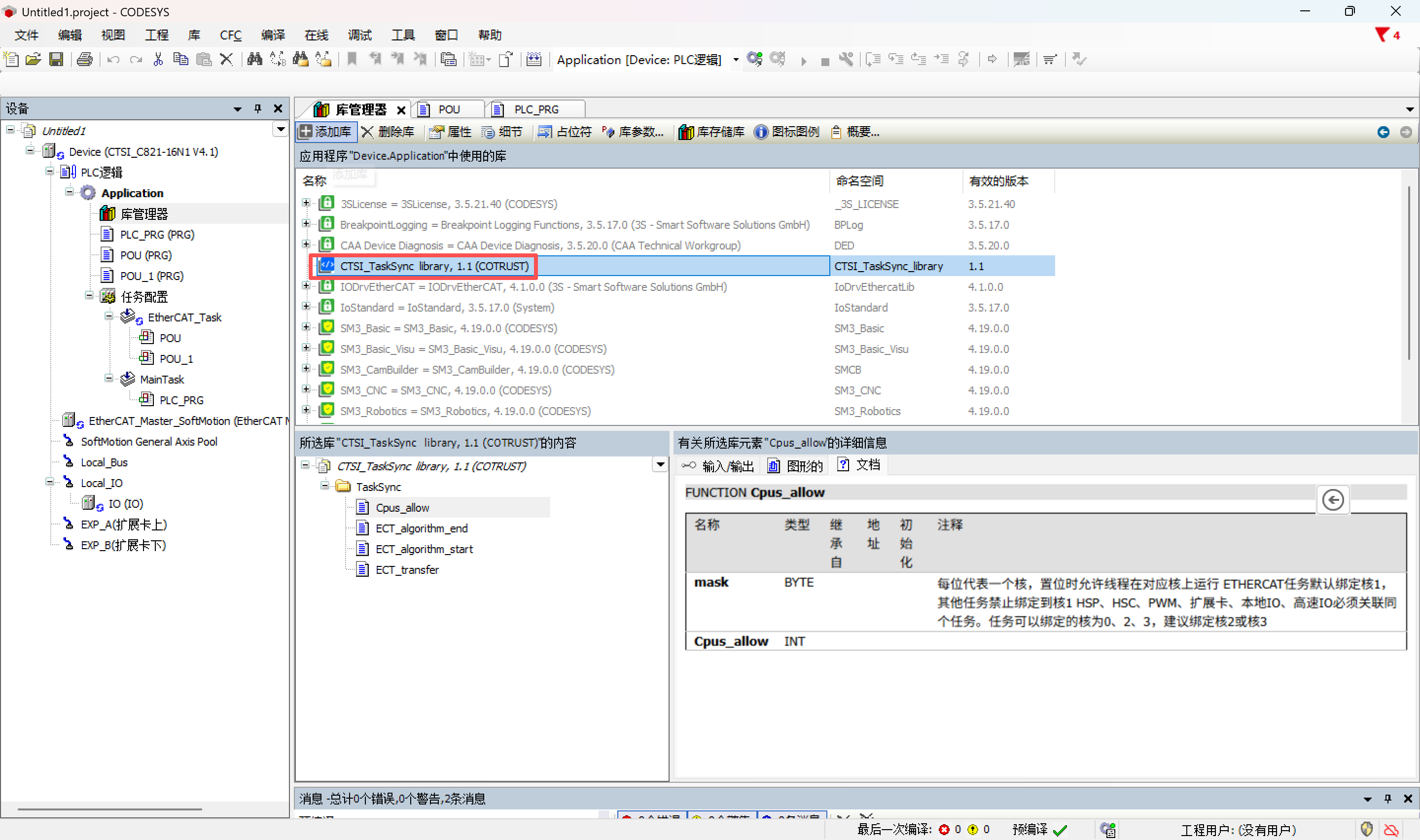Click the Start play triangle icon
This screenshot has width=1420, height=840.
click(804, 61)
